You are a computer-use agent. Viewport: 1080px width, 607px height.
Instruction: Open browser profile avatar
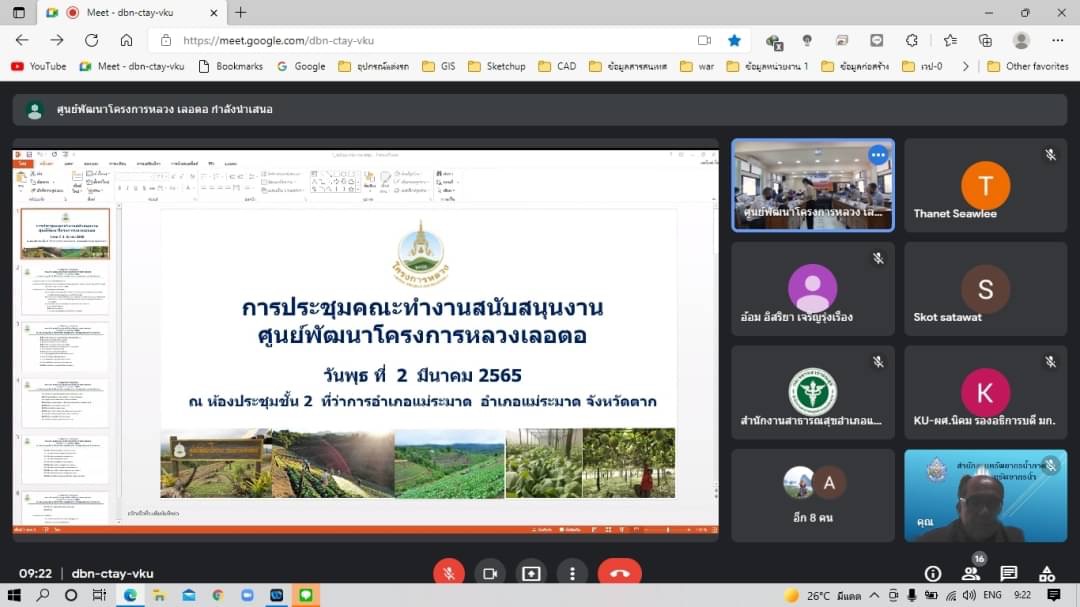coord(1021,41)
